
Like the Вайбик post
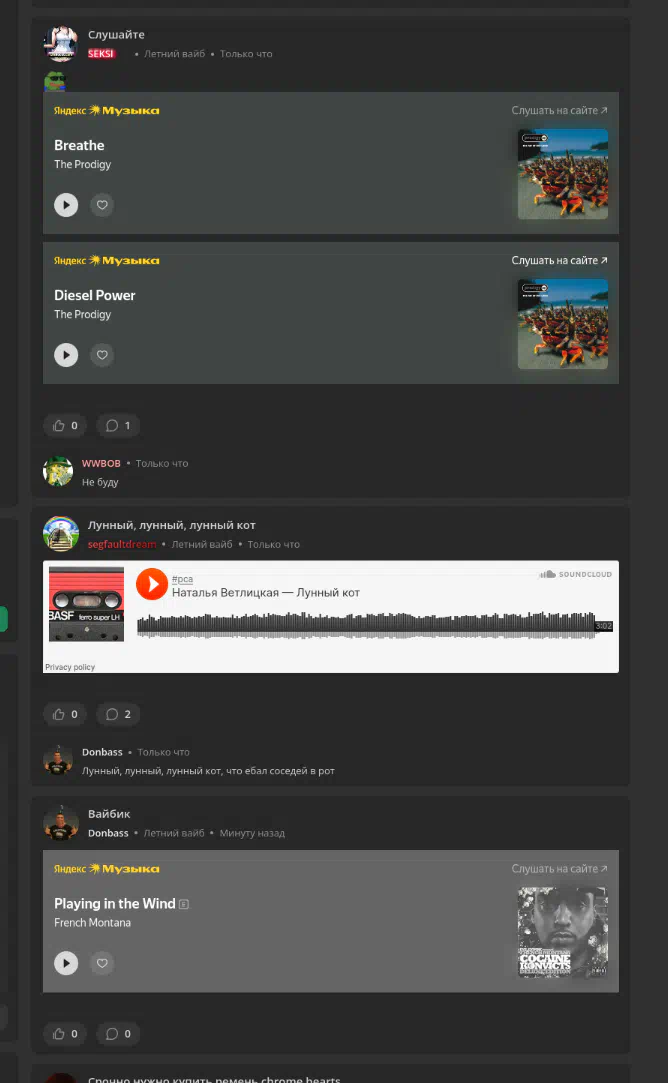point(65,1034)
